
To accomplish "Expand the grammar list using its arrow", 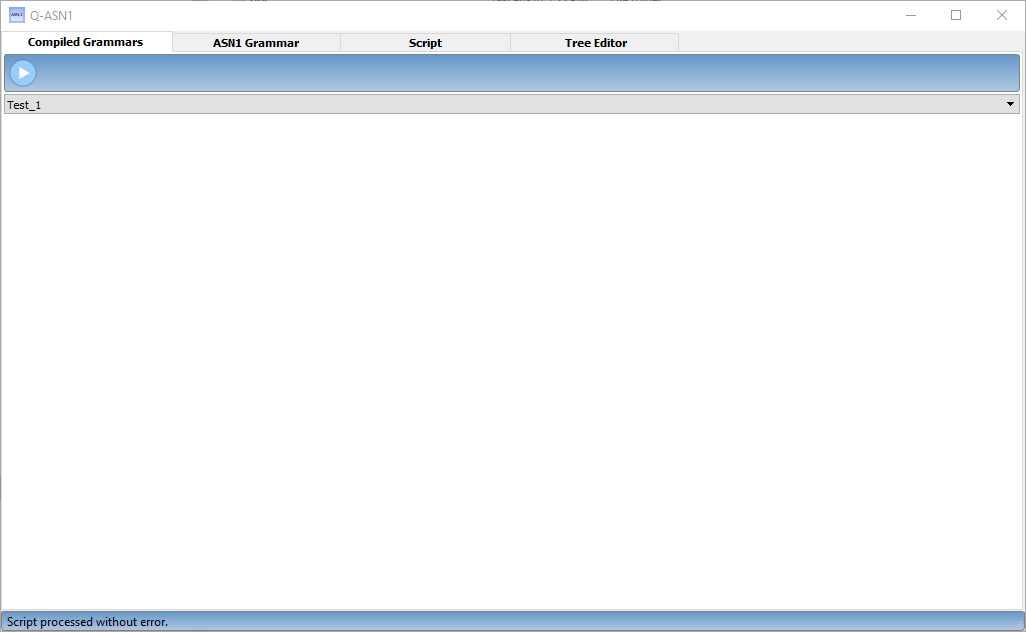I will click(x=1010, y=104).
